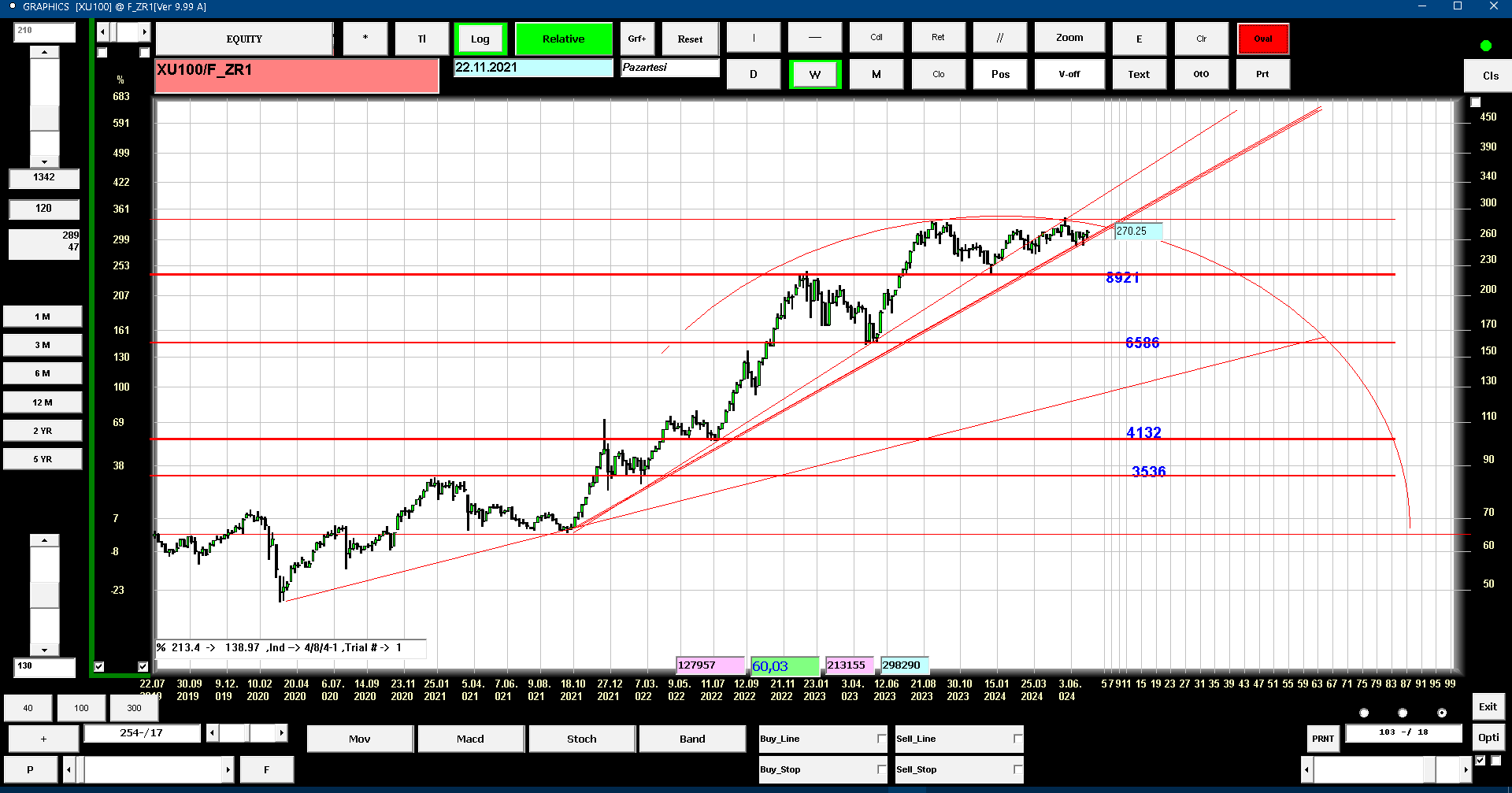Switch to Macd indicator
Image resolution: width=1512 pixels, height=793 pixels.
[x=470, y=739]
